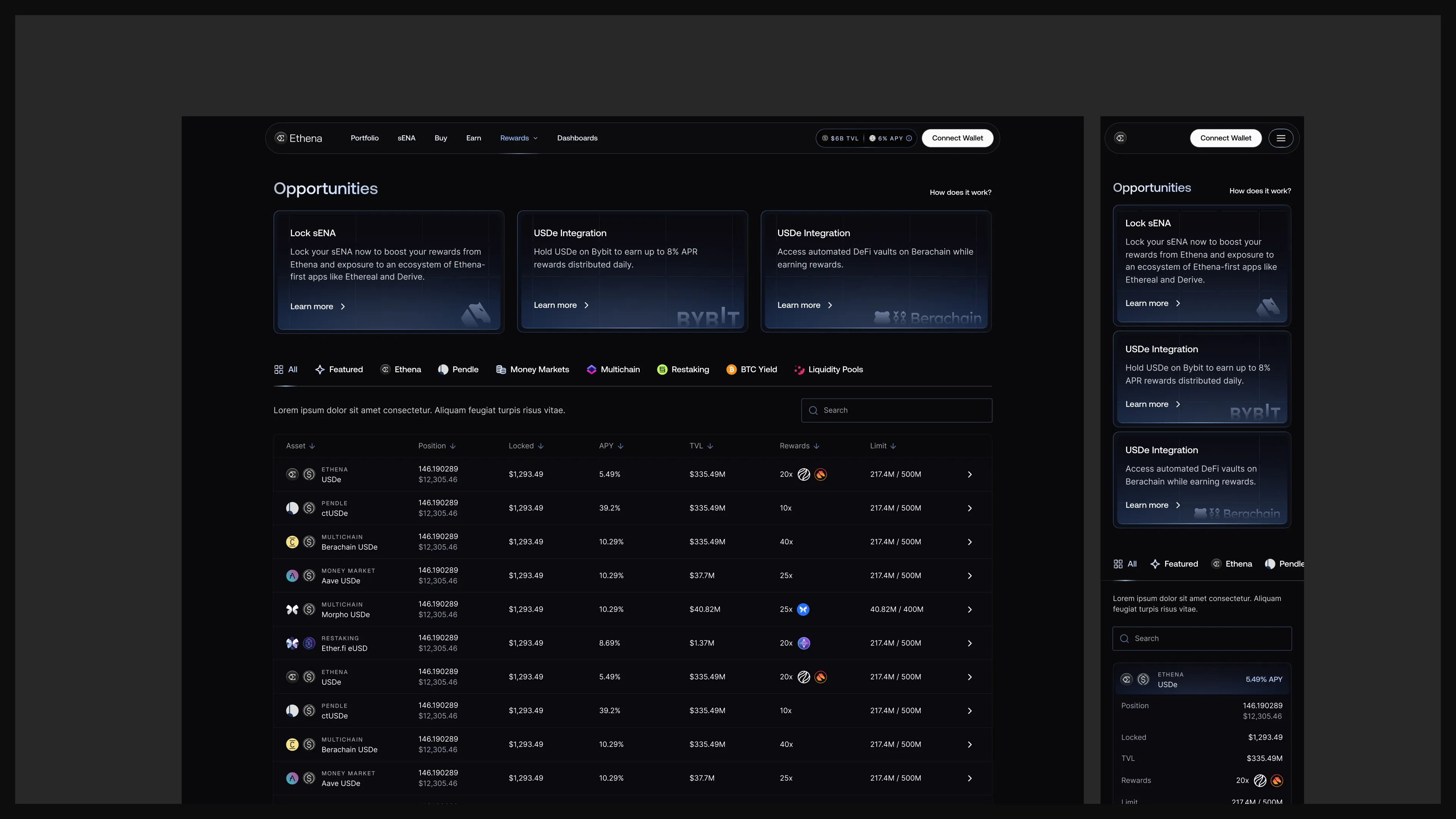Click 'How does it work?' in the desktop layout
This screenshot has width=1456, height=819.
(960, 193)
